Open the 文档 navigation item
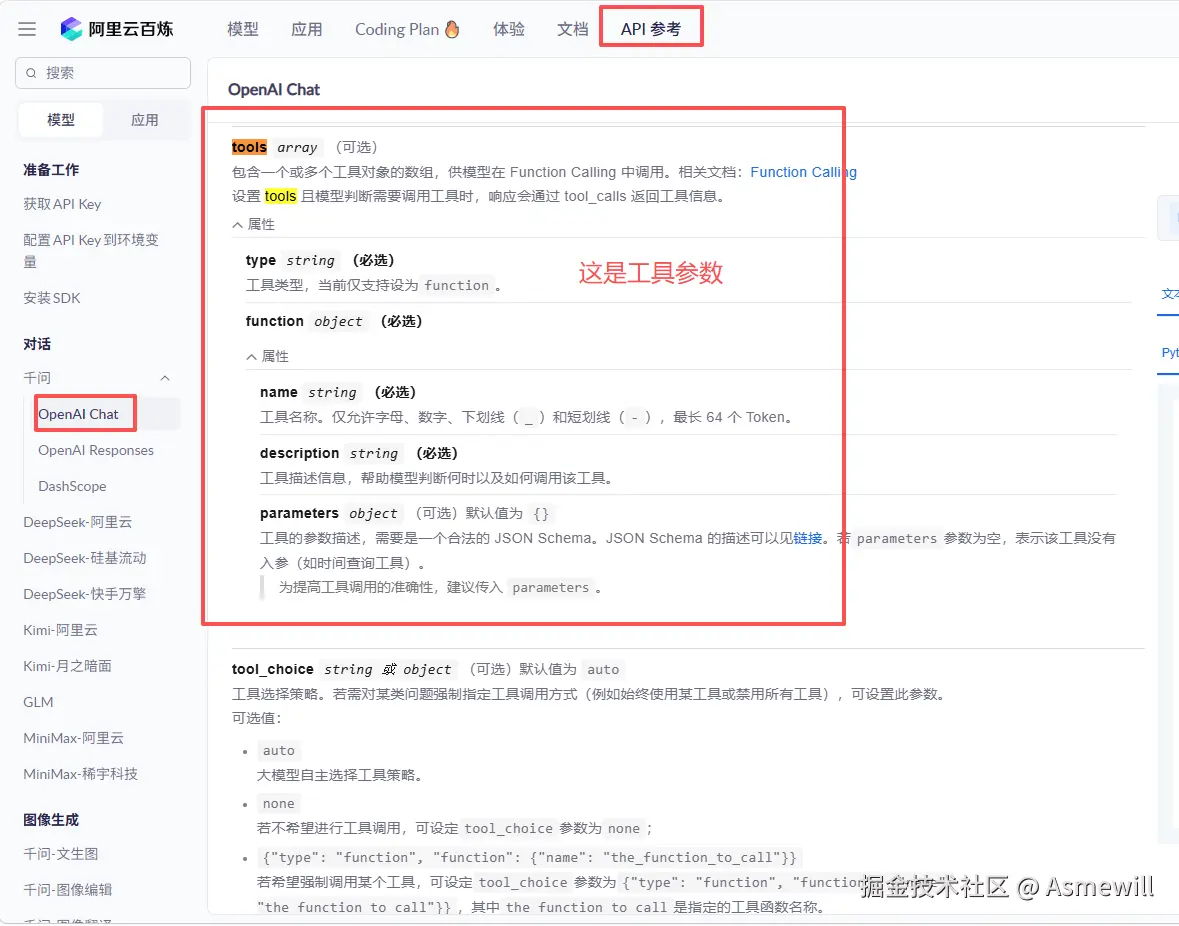 click(572, 29)
